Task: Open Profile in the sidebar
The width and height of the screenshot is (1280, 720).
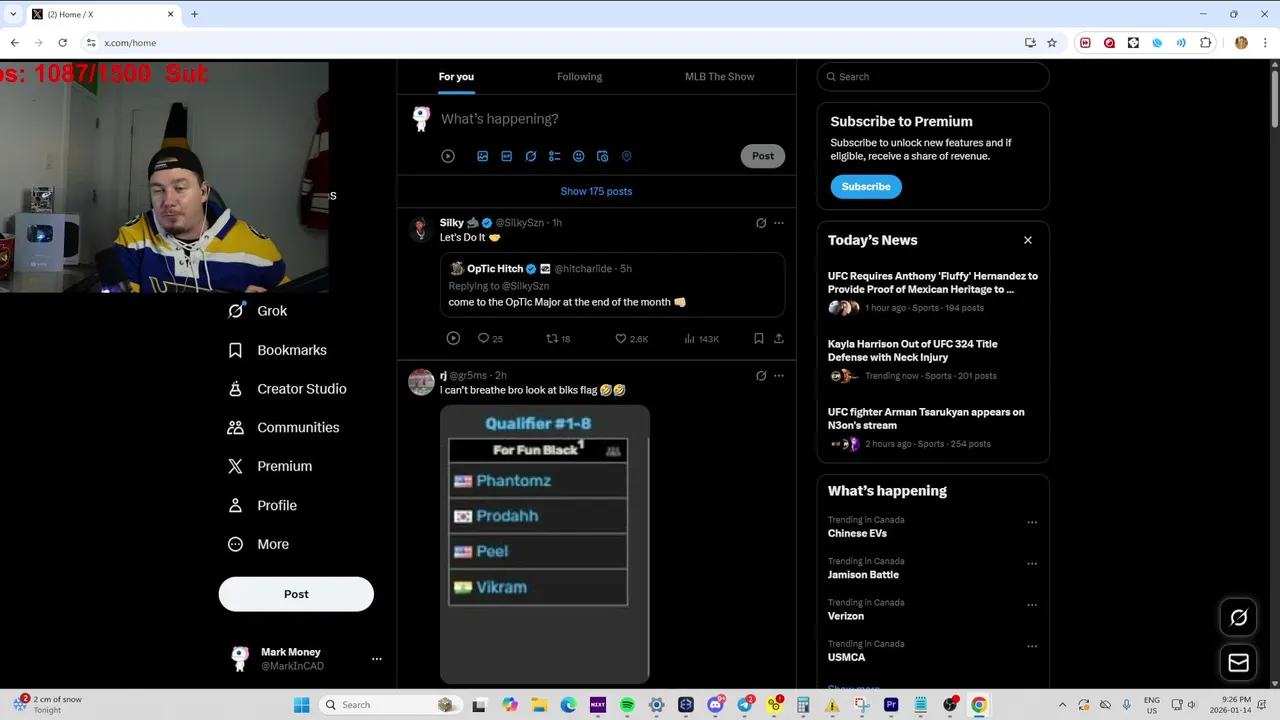Action: click(x=262, y=505)
